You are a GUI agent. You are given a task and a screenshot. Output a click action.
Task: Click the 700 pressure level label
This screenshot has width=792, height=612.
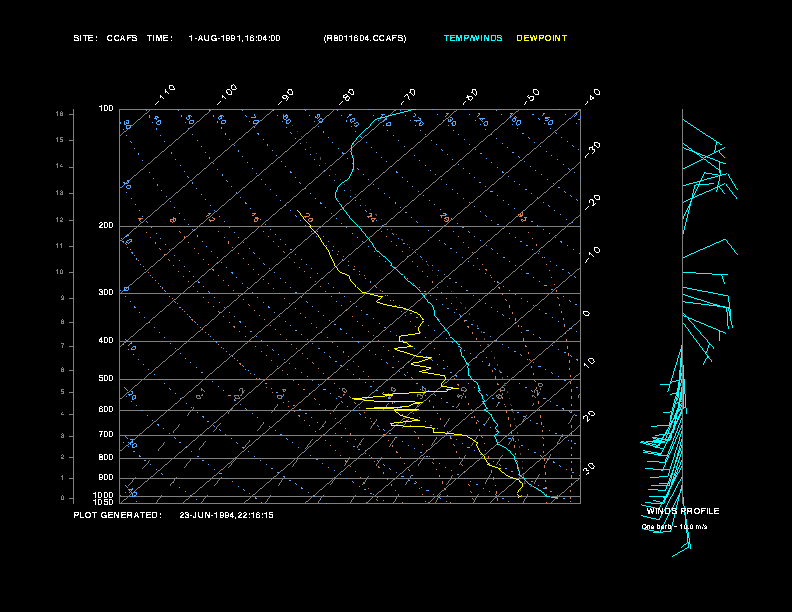click(x=106, y=434)
